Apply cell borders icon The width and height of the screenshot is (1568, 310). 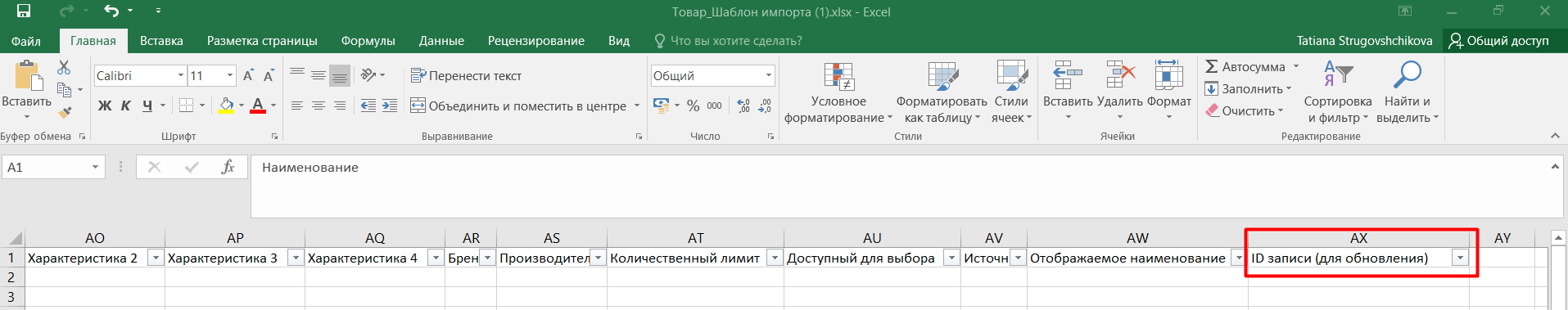186,106
